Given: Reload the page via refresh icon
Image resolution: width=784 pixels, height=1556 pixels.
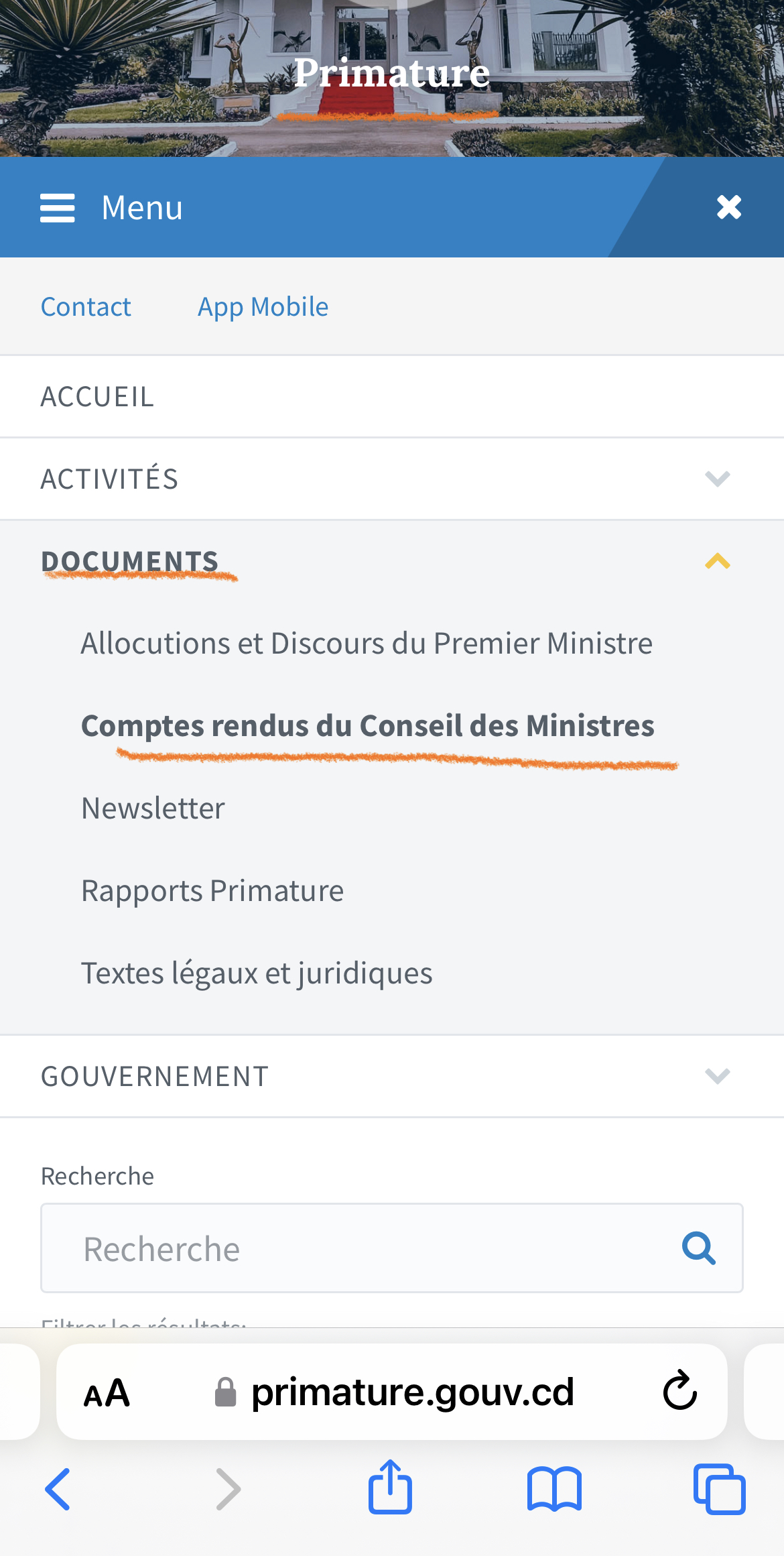Looking at the screenshot, I should click(680, 1390).
